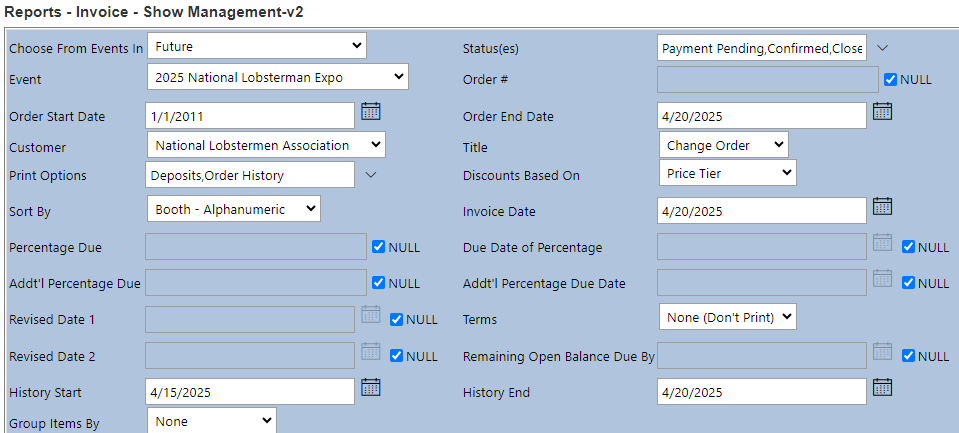This screenshot has width=959, height=433.
Task: Open the Title dropdown set to Change Order
Action: click(723, 145)
